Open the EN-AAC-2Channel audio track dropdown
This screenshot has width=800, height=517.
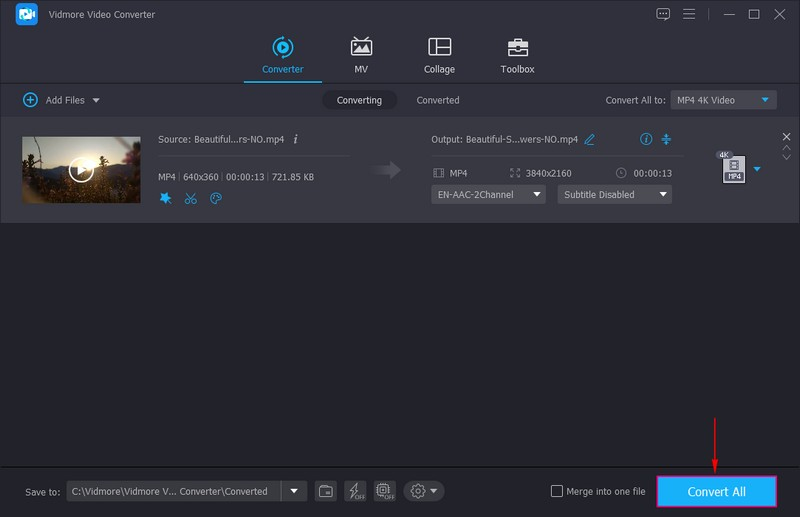coord(488,195)
